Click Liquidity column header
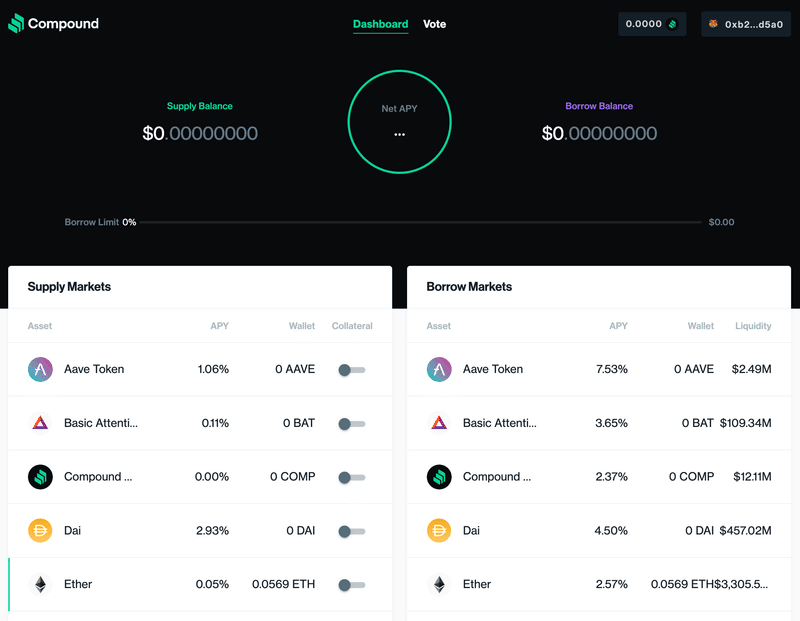 [x=753, y=326]
